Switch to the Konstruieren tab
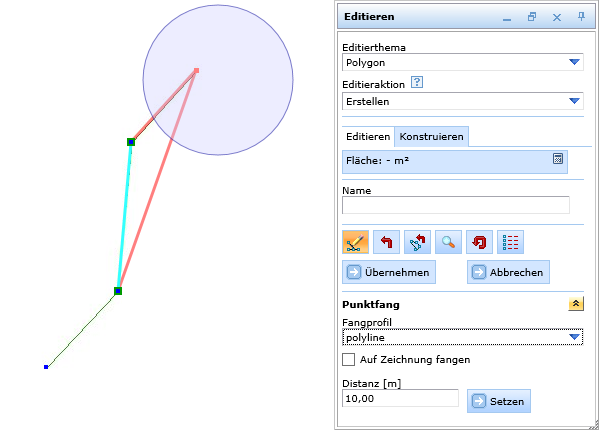This screenshot has height=430, width=599. click(431, 137)
